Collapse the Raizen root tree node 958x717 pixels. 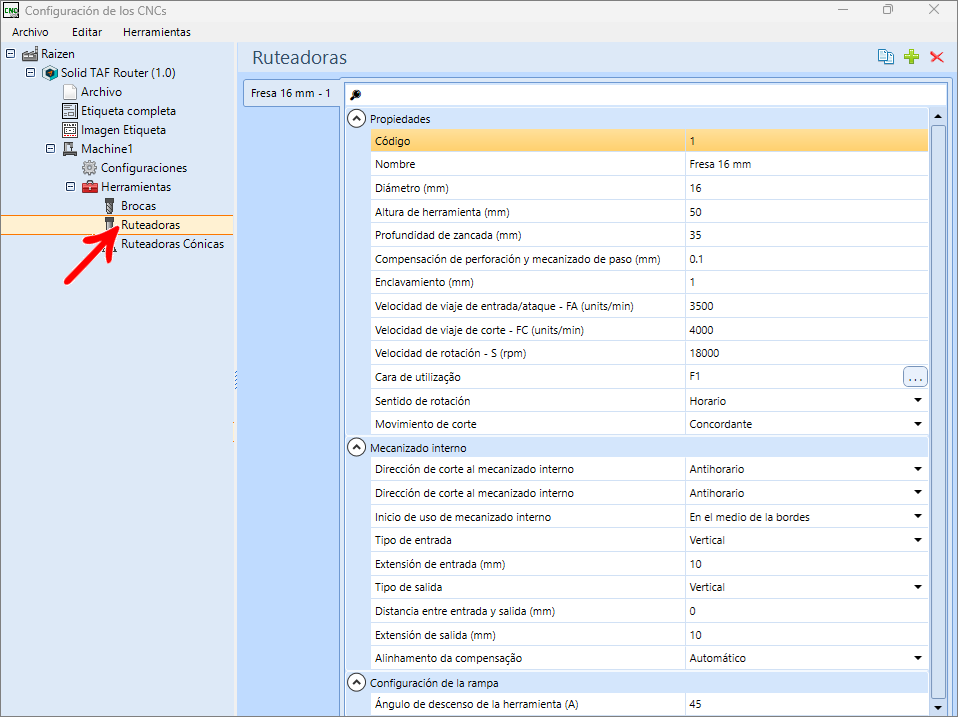(10, 54)
